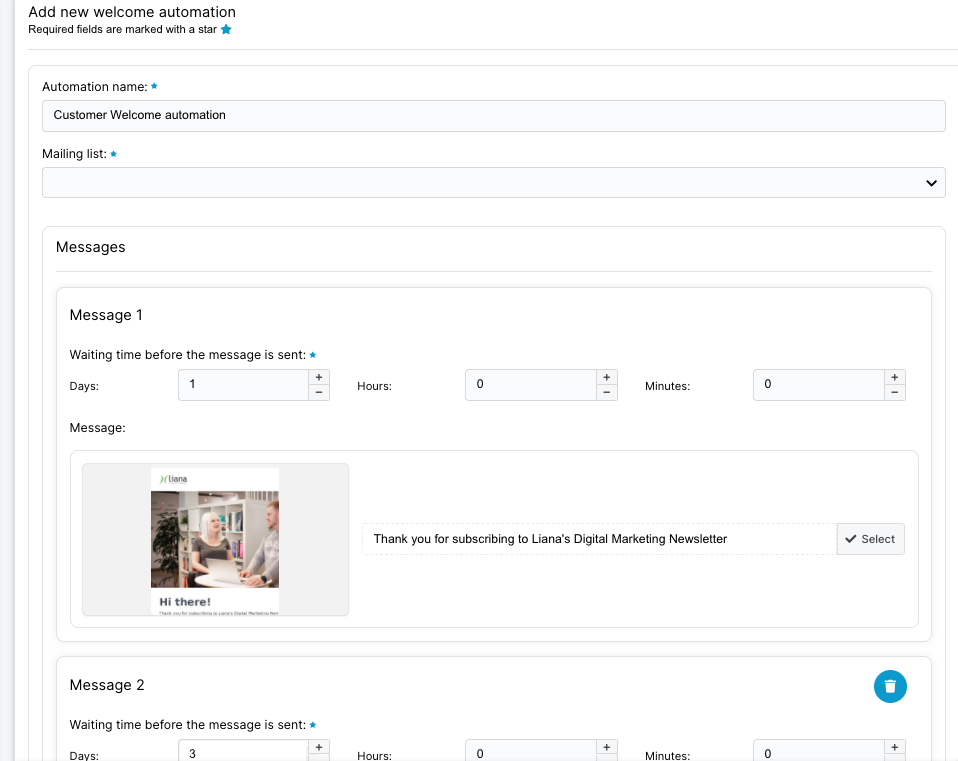Viewport: 958px width, 761px height.
Task: Click the 'Required fields are marked' note
Action: click(122, 29)
